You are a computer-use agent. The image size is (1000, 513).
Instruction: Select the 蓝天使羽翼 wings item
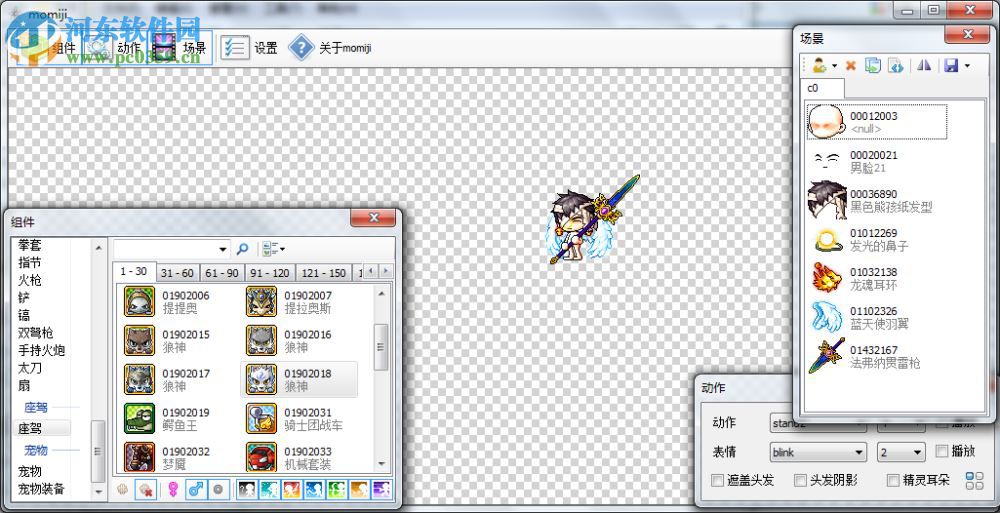(877, 317)
